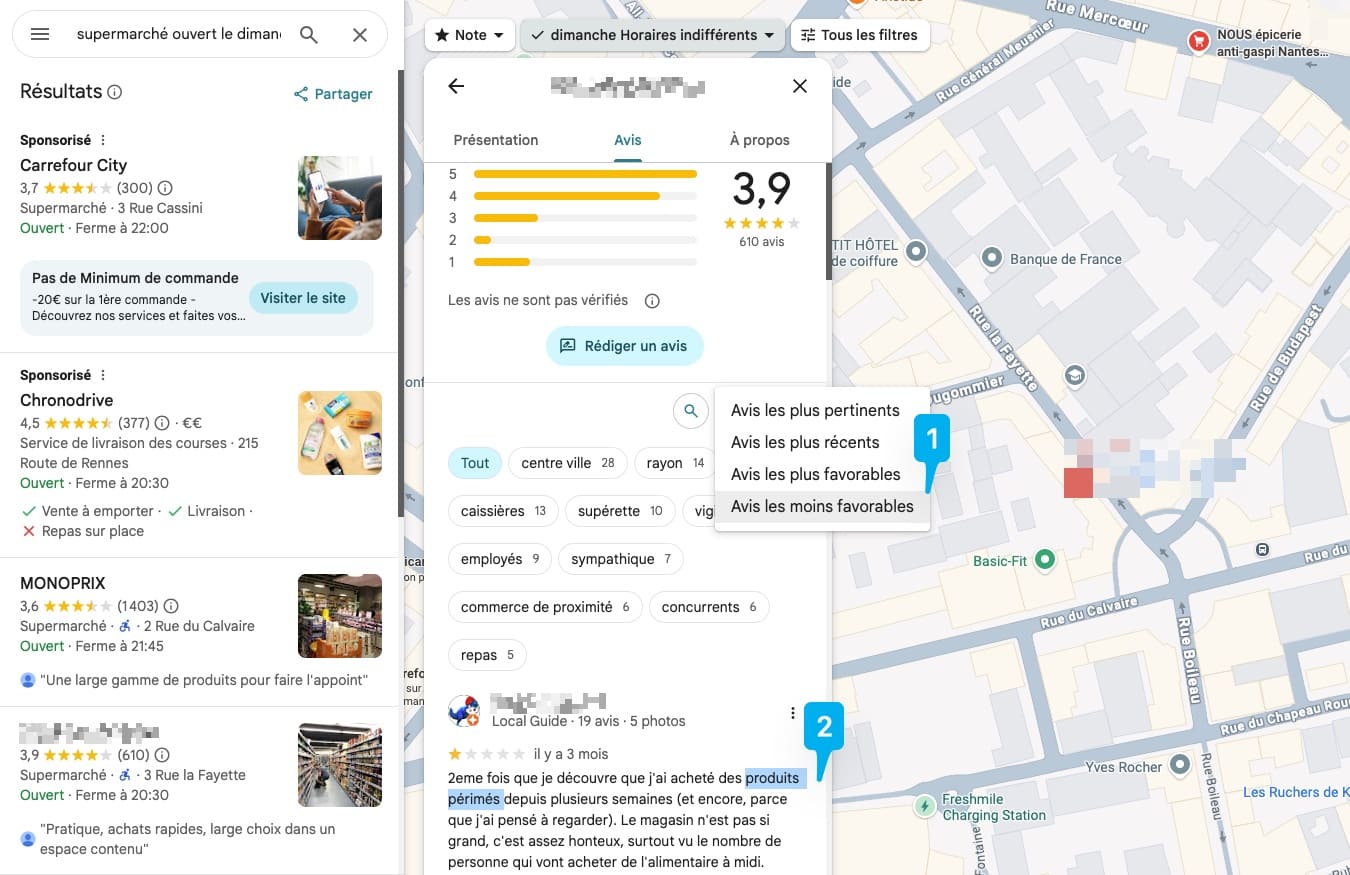This screenshot has height=875, width=1350.
Task: Open the reviewer's profile avatar
Action: [464, 711]
